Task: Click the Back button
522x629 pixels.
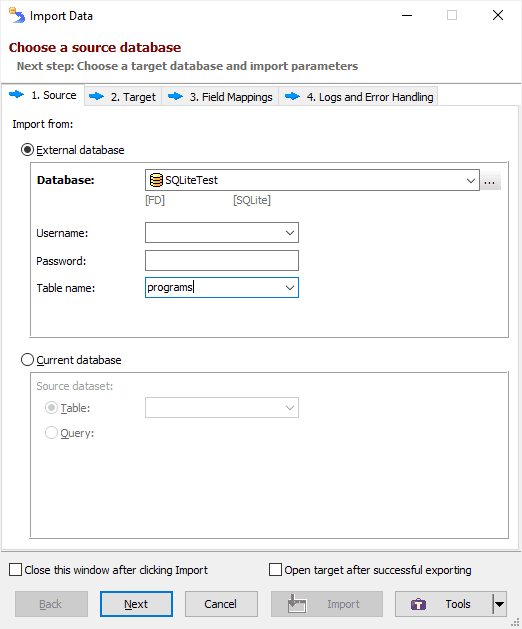Action: pyautogui.click(x=51, y=604)
